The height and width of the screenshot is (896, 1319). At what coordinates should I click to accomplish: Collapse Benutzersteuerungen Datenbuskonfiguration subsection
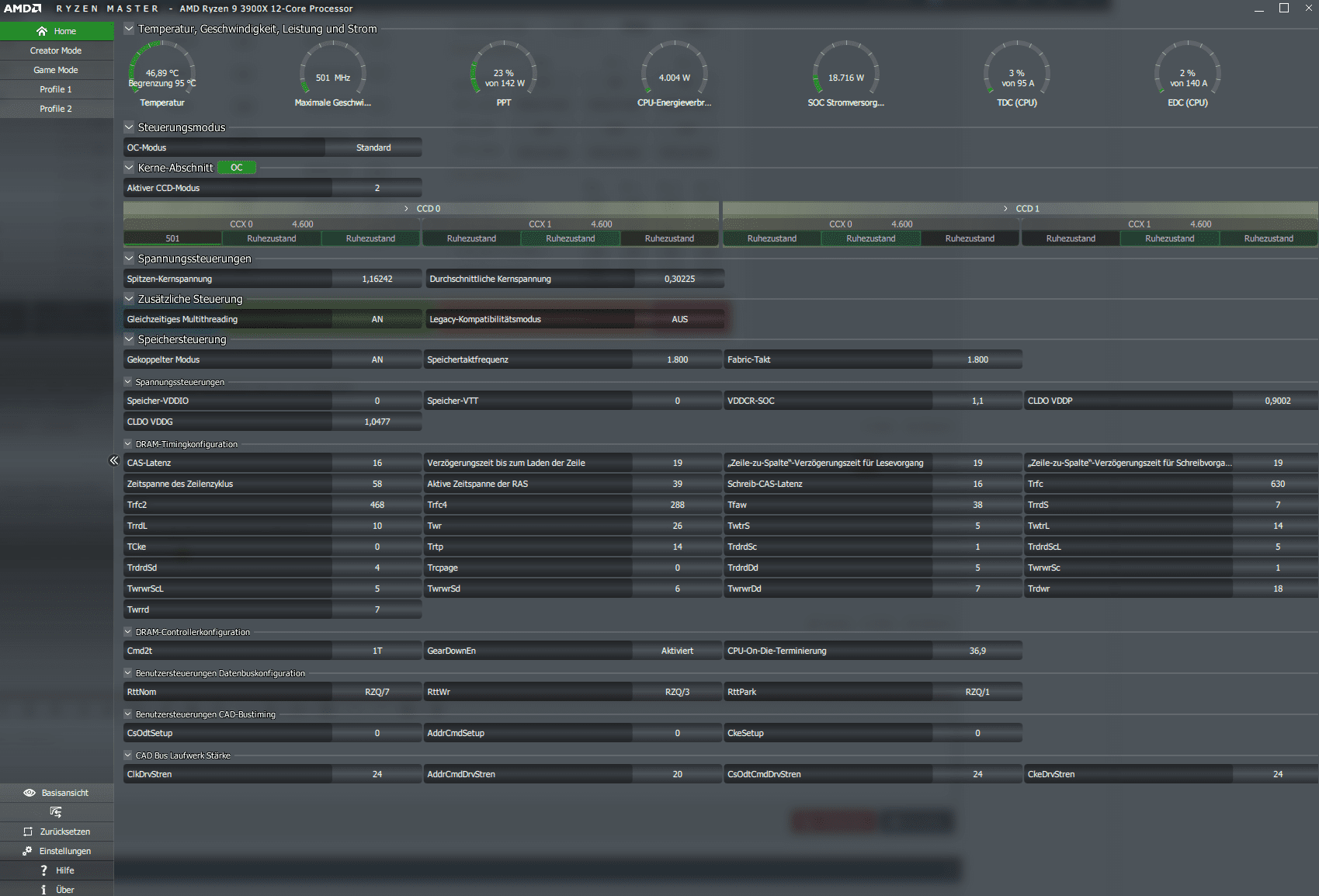tap(128, 673)
